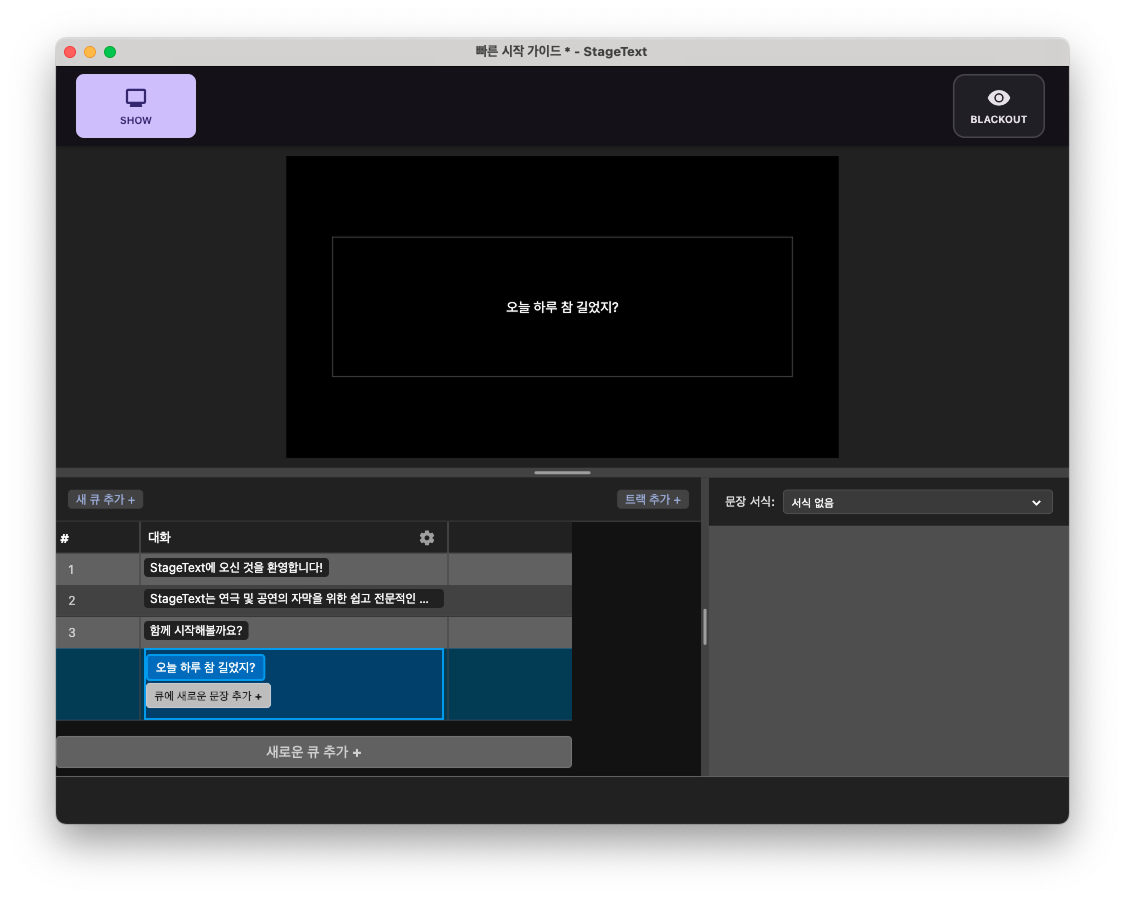Viewport: 1125px width, 898px height.
Task: Click the eye icon on the BLACKOUT button
Action: (x=998, y=97)
